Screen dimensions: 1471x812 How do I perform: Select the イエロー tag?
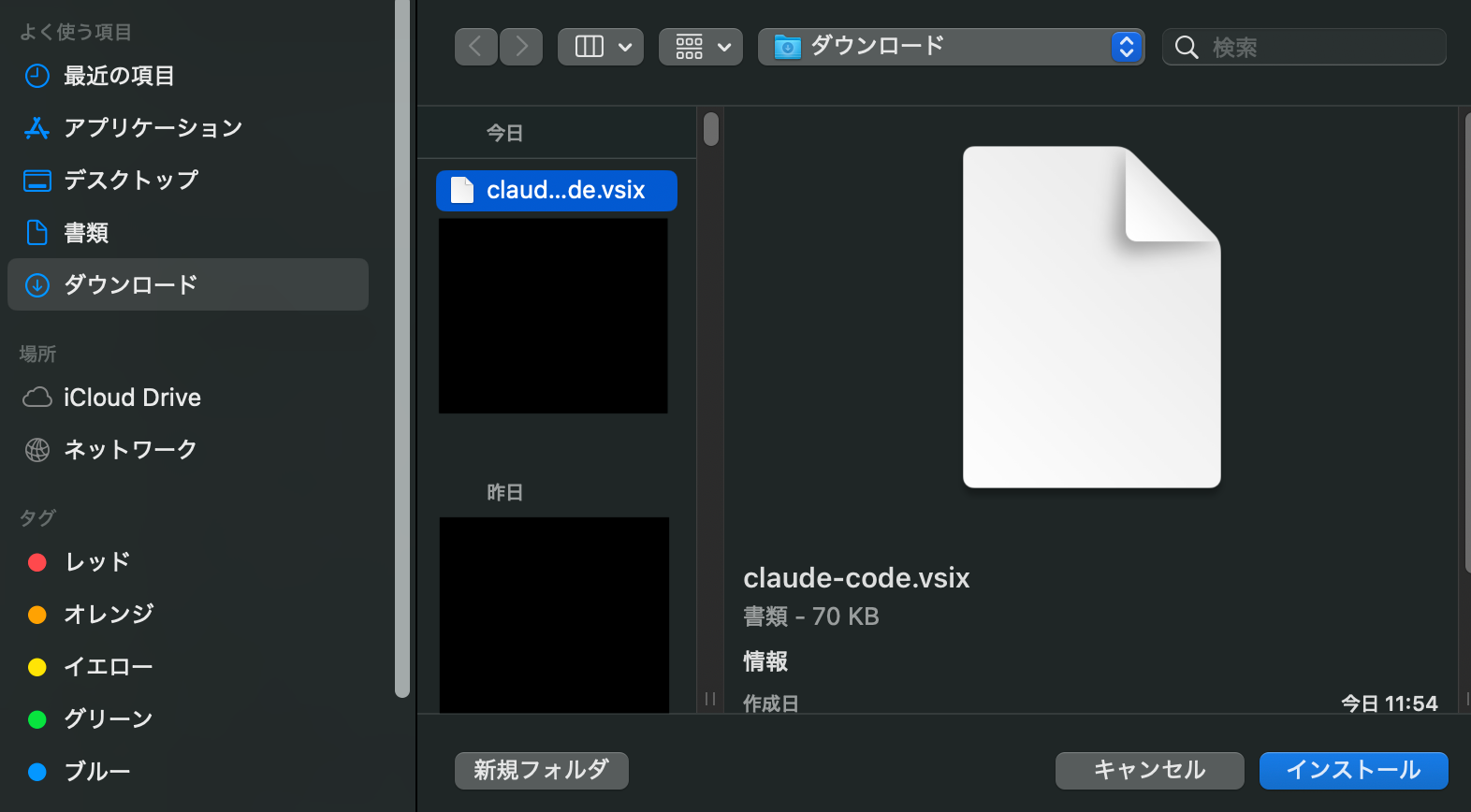pyautogui.click(x=187, y=667)
